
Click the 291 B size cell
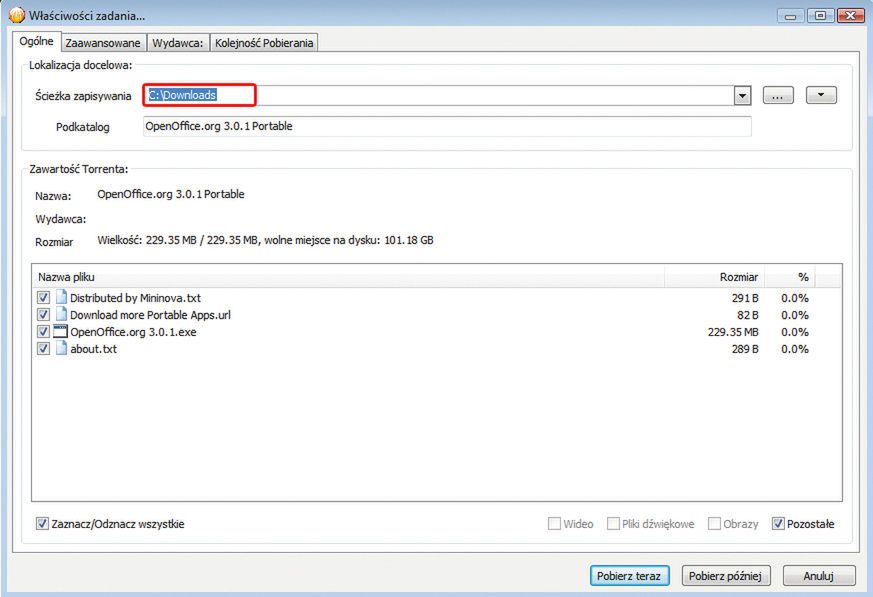click(x=745, y=298)
